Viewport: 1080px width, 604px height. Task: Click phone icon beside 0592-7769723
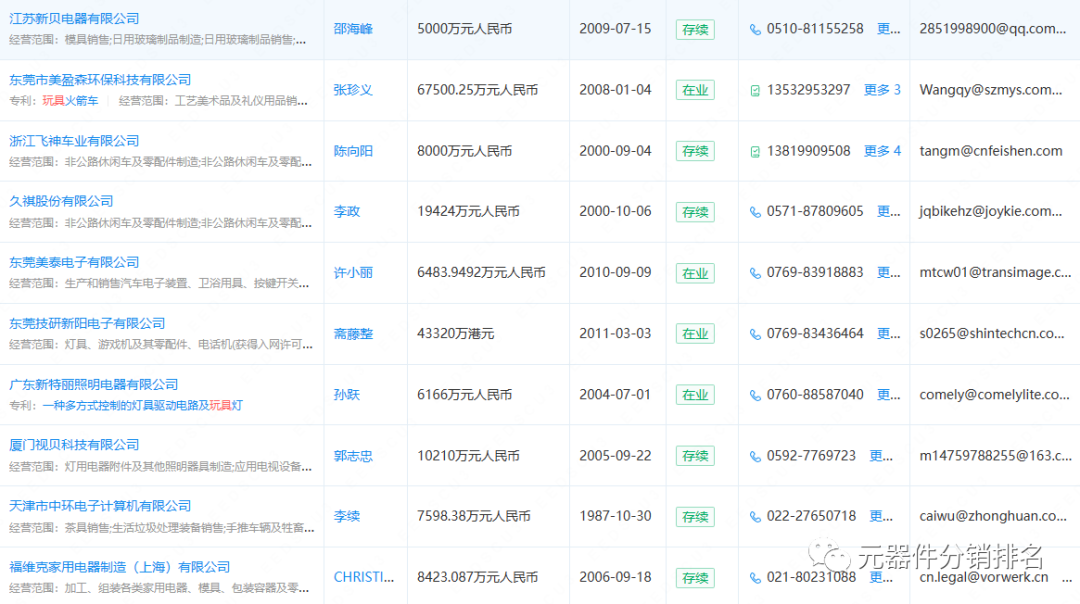pos(755,456)
